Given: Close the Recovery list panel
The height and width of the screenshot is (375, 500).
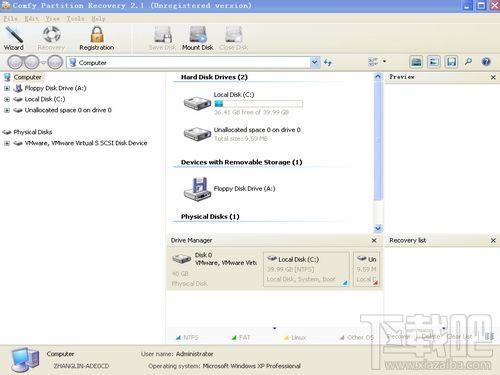Looking at the screenshot, I should pos(493,240).
